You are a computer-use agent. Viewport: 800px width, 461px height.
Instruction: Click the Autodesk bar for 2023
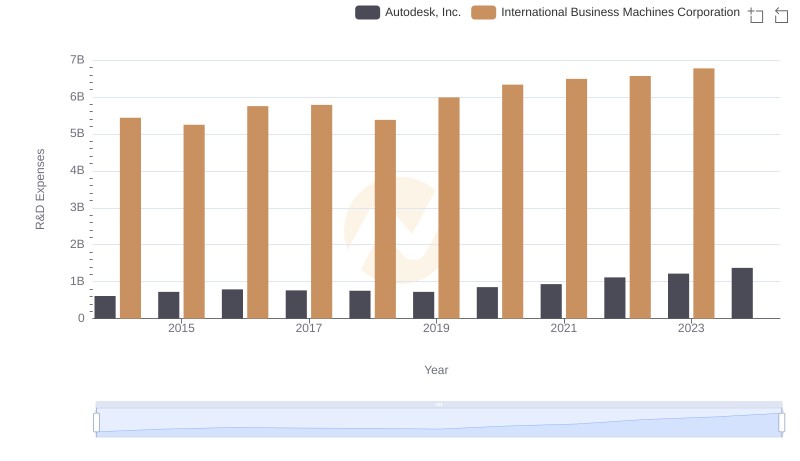[x=678, y=296]
